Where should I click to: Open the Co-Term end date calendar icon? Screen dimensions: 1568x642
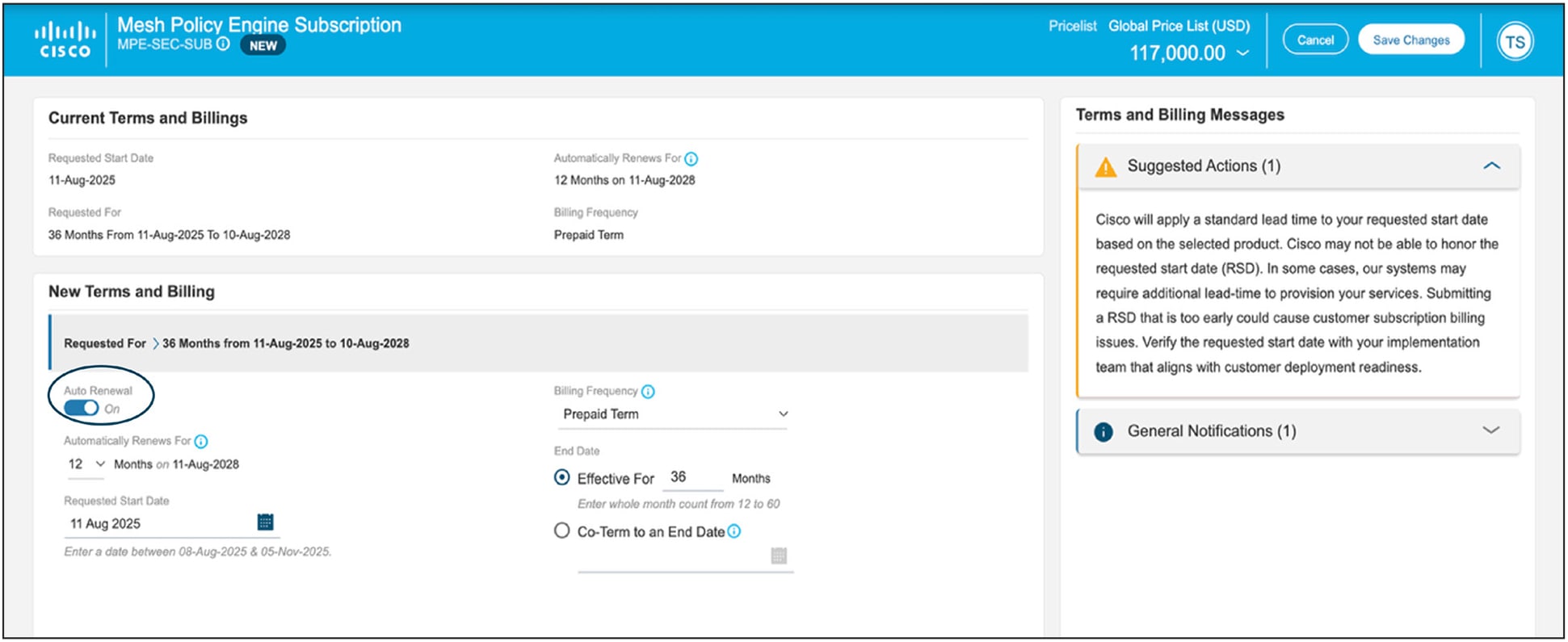coord(779,556)
